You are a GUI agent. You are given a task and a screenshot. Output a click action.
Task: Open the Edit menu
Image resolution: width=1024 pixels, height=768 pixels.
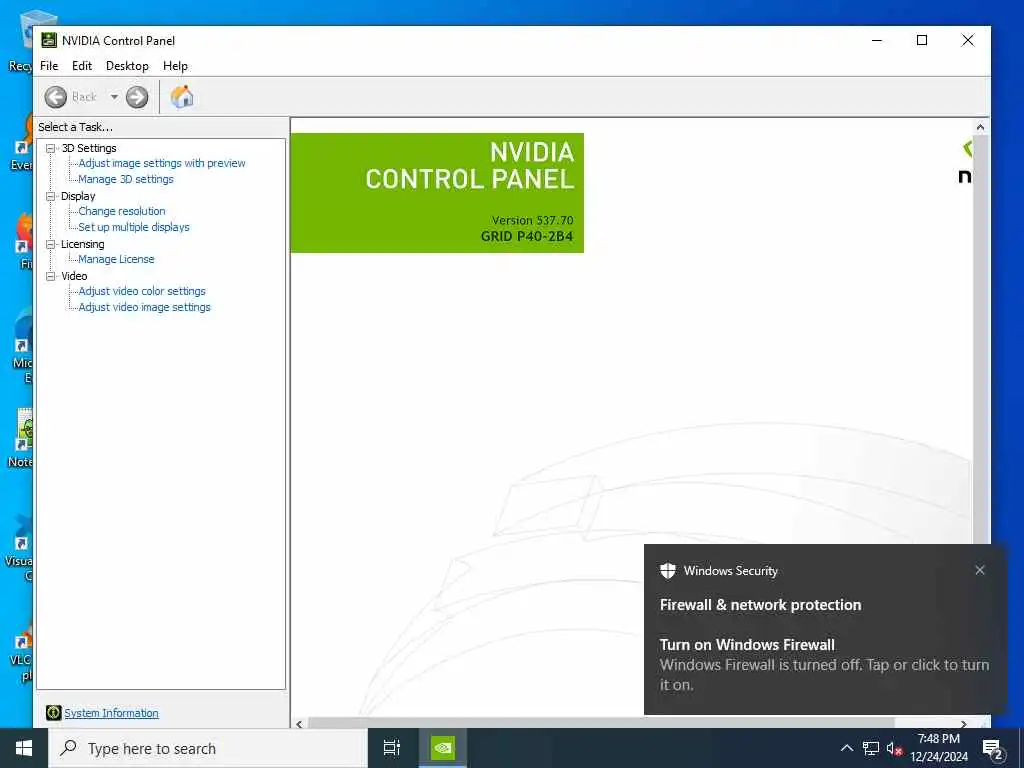click(x=82, y=66)
